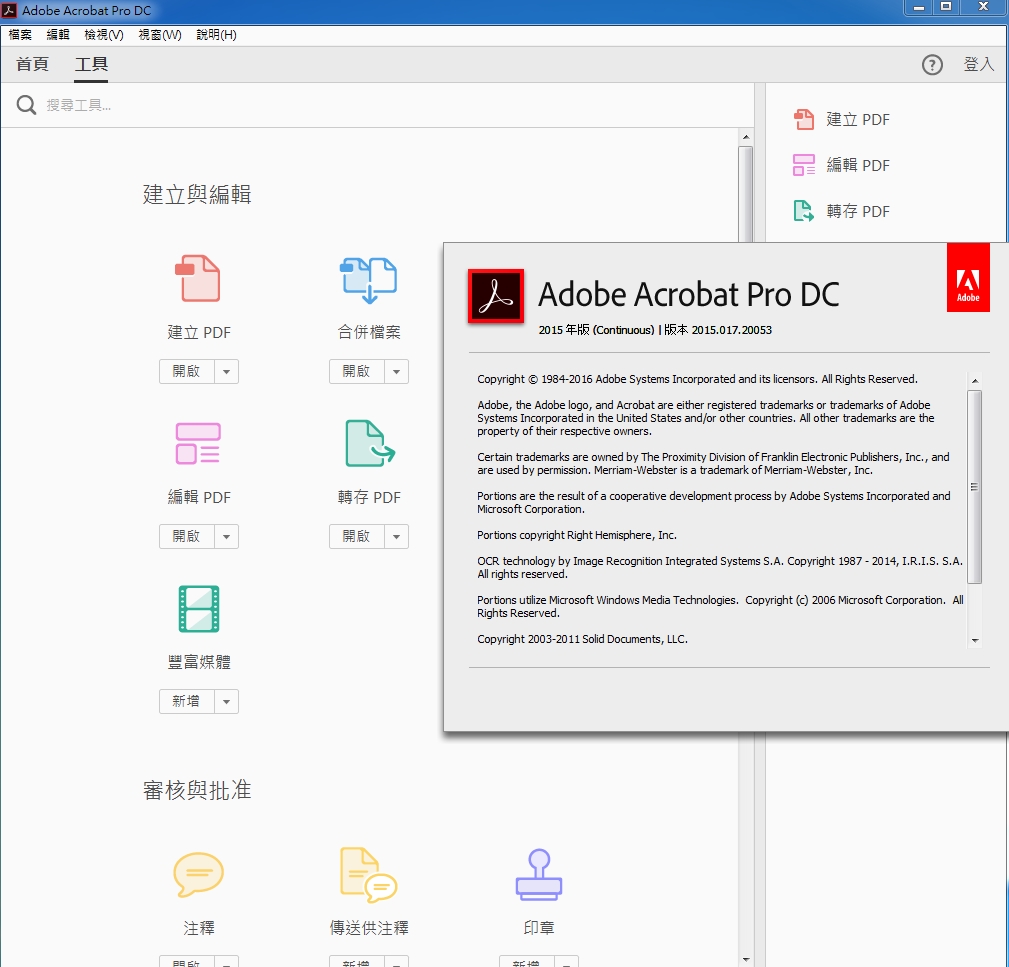Expand dropdown arrow beside 轉存 PDF 開啟 button
This screenshot has height=967, width=1009.
396,537
